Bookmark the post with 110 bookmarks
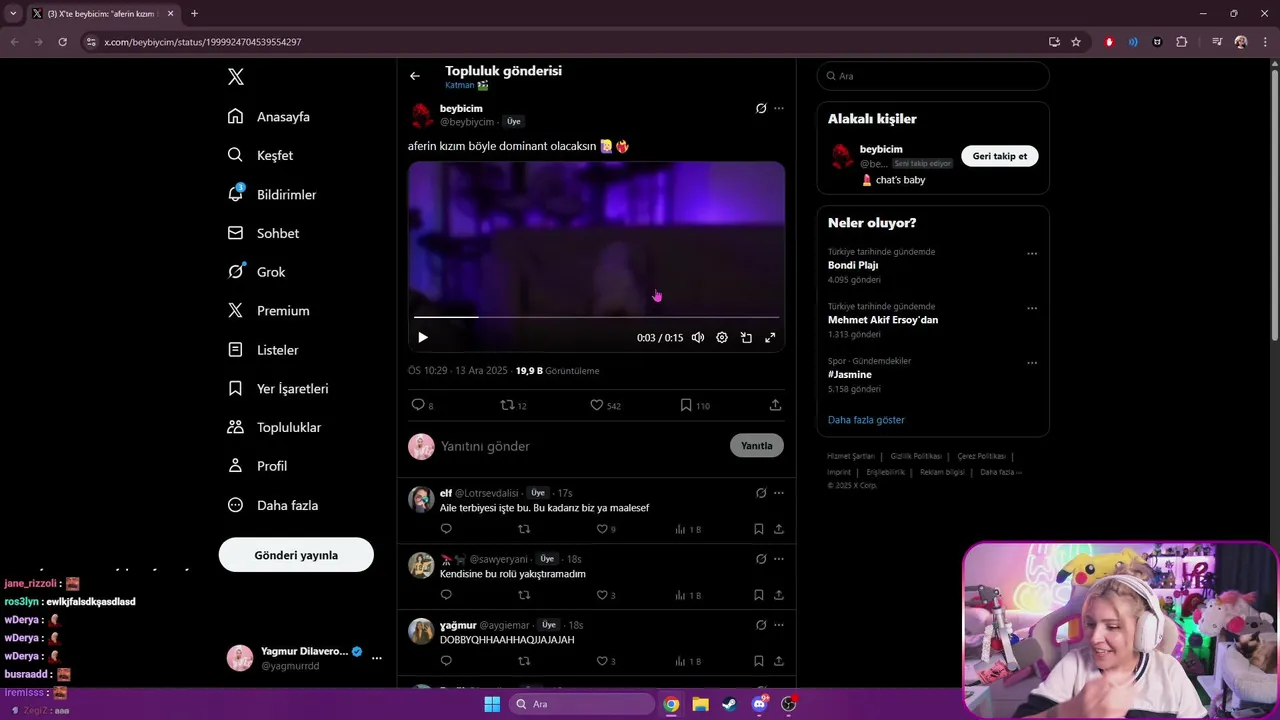Screen dimensions: 1280x720 [x=695, y=405]
